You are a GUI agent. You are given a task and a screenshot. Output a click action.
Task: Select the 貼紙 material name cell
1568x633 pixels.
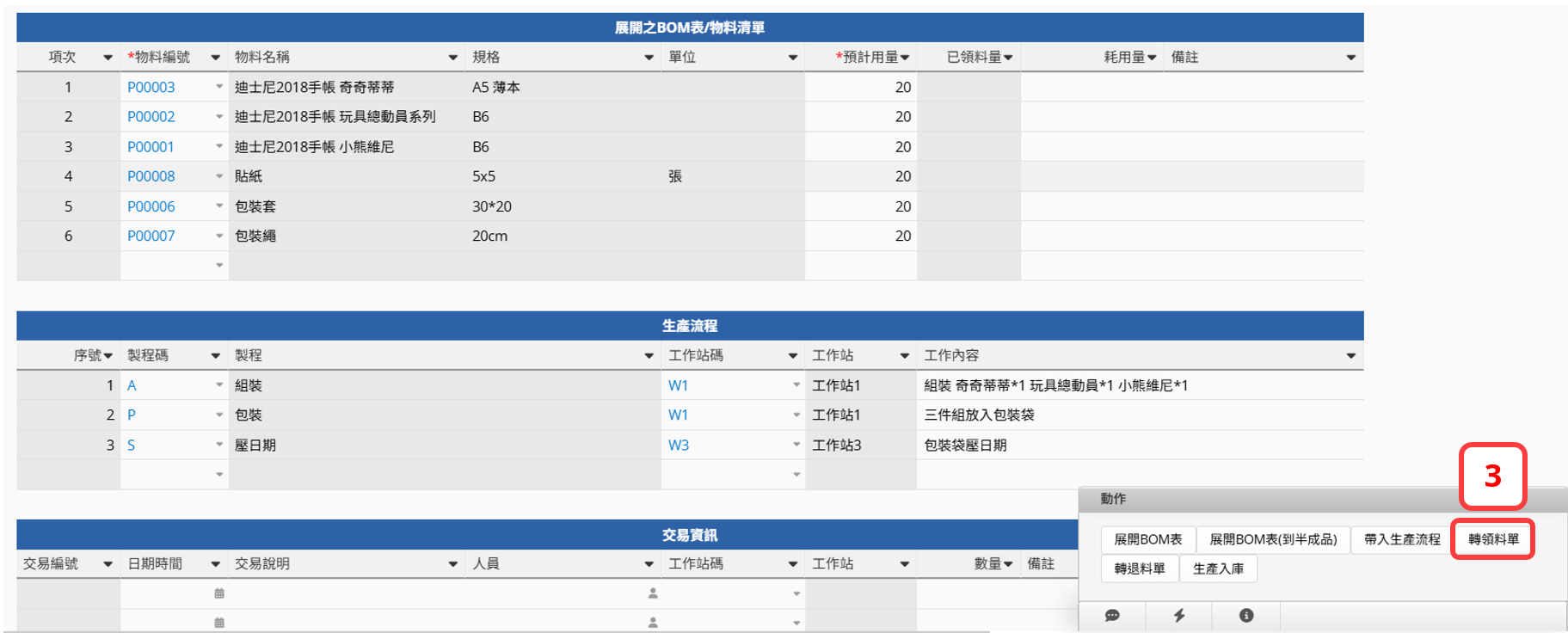coord(347,176)
